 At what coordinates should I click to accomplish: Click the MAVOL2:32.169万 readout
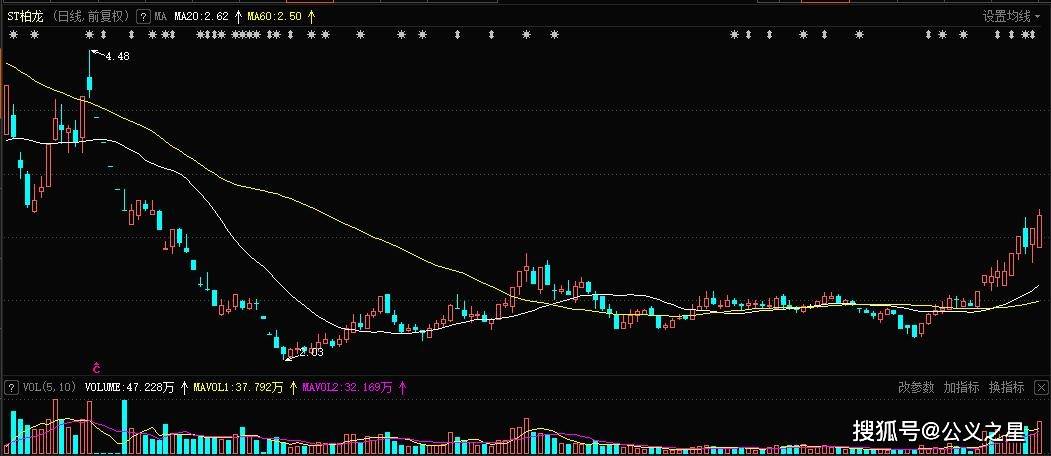pyautogui.click(x=347, y=387)
